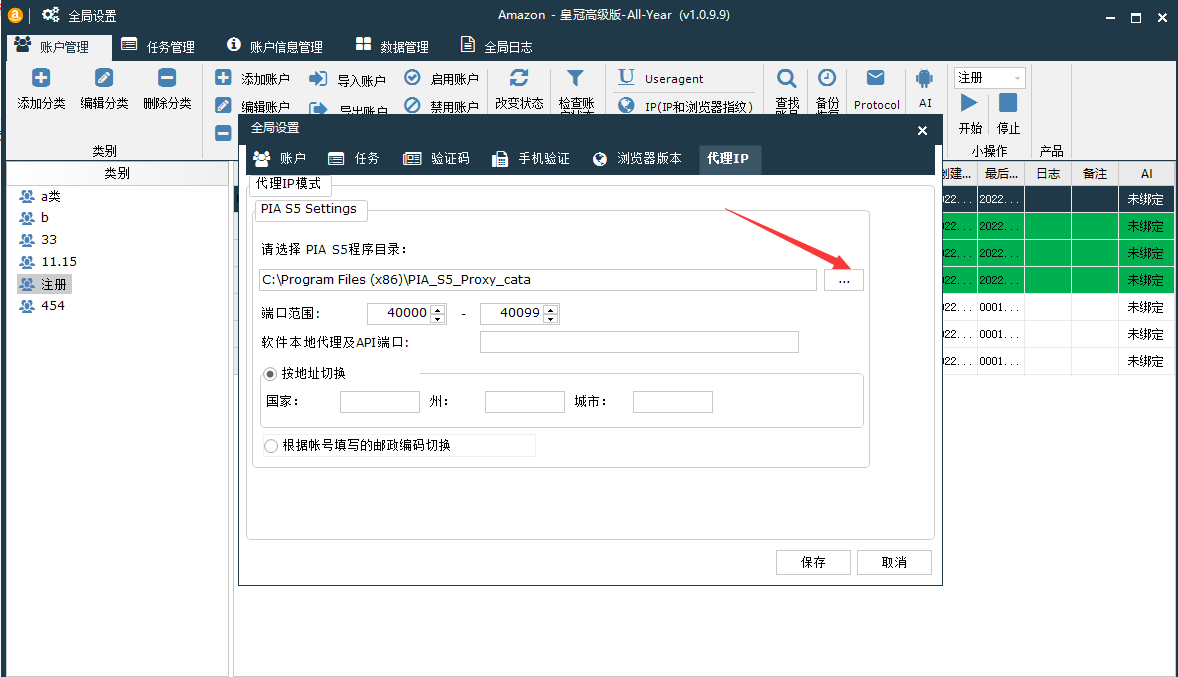Click the 备注 column header

1095,174
